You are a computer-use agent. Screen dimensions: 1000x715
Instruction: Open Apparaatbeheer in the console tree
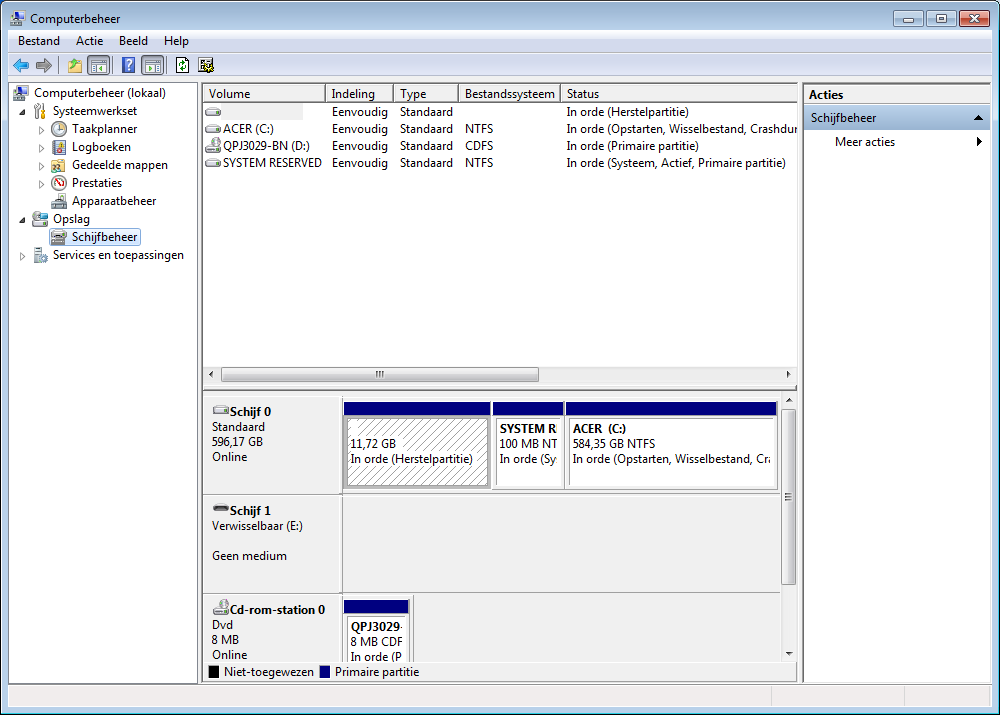[x=113, y=201]
